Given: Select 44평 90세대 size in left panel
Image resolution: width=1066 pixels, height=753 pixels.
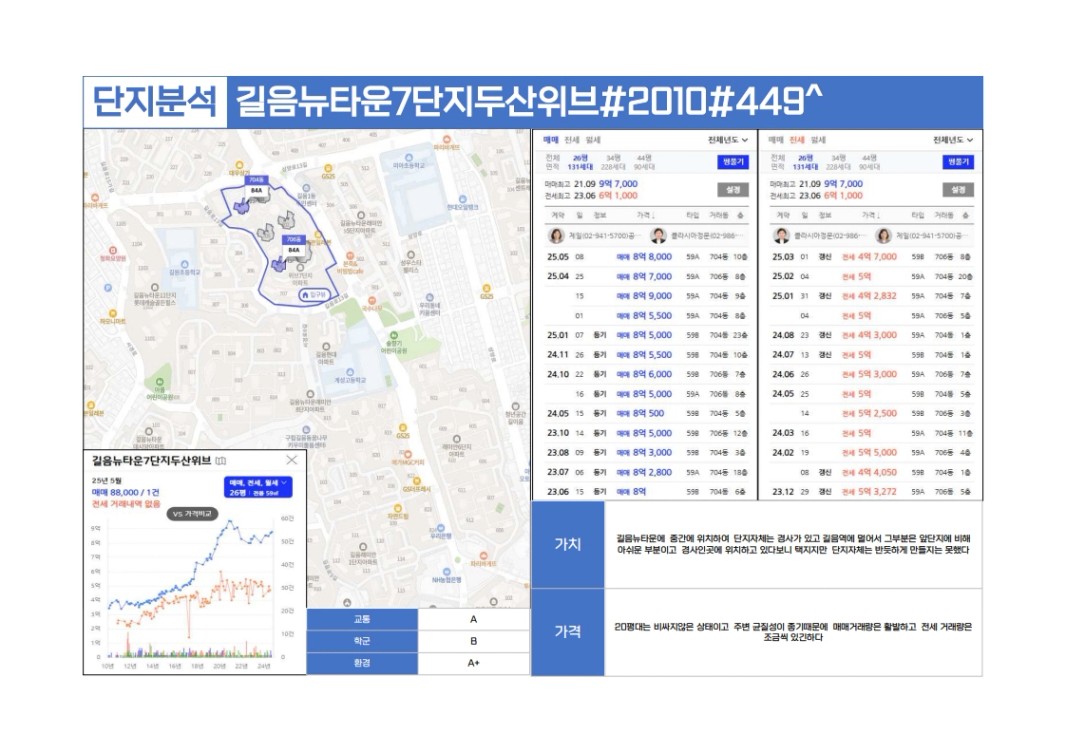Looking at the screenshot, I should (x=644, y=162).
